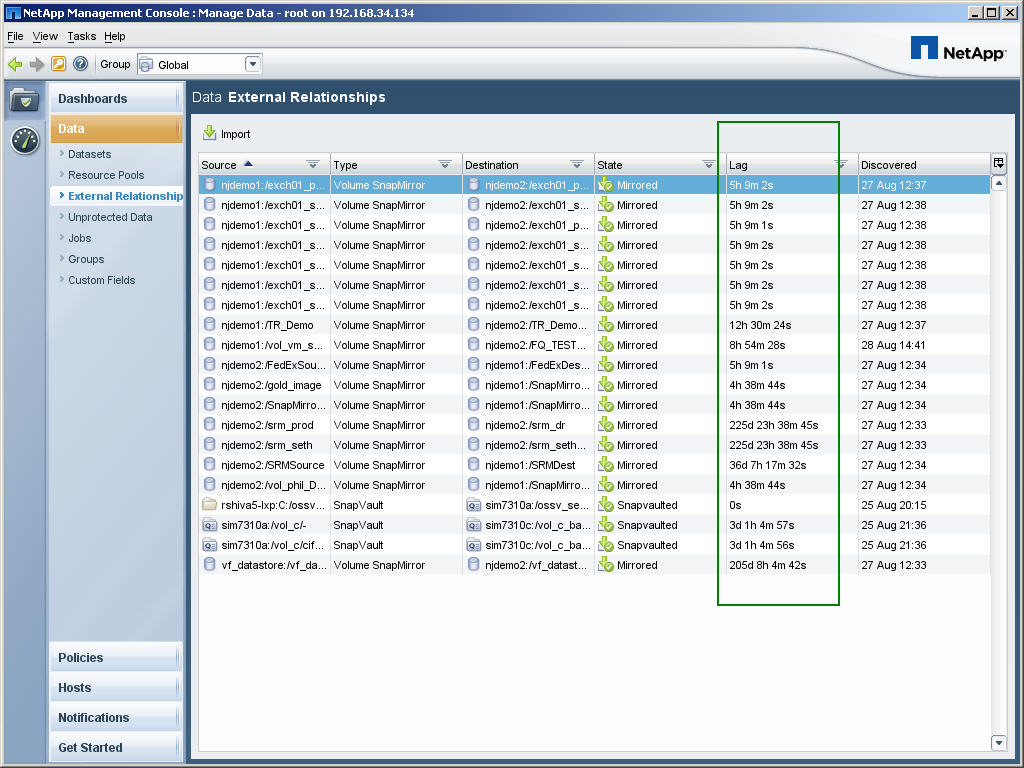Open the View menu
1024x768 pixels.
click(45, 36)
